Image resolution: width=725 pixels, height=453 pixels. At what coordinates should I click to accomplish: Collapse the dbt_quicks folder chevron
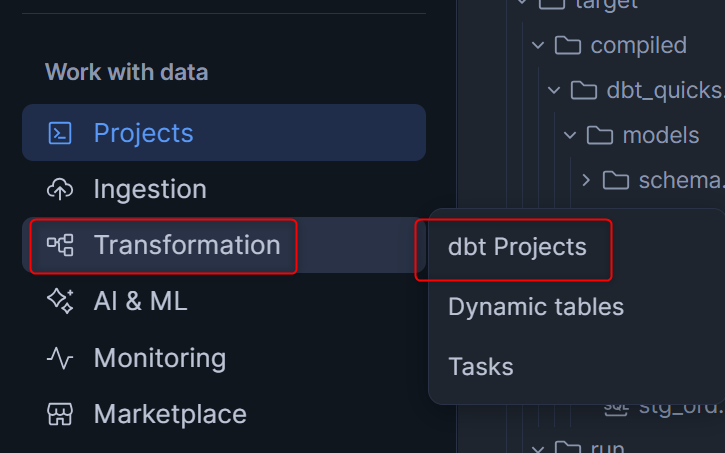click(554, 90)
